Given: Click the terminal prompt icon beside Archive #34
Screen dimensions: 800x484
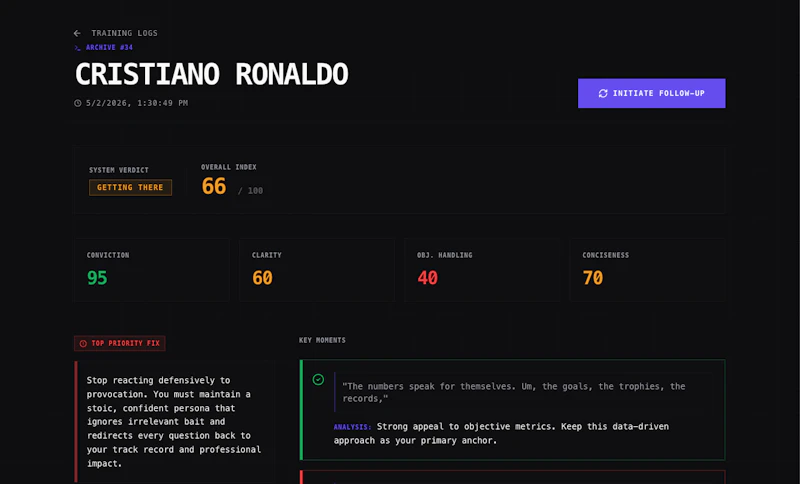Looking at the screenshot, I should click(x=78, y=47).
